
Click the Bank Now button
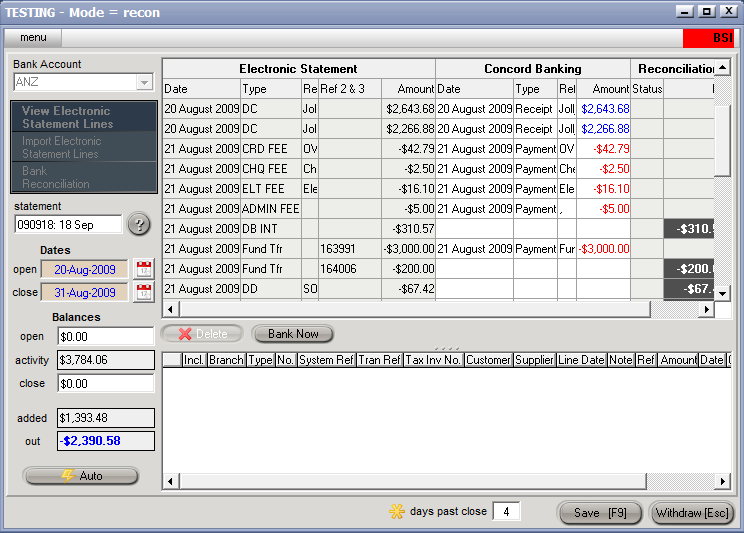point(293,334)
